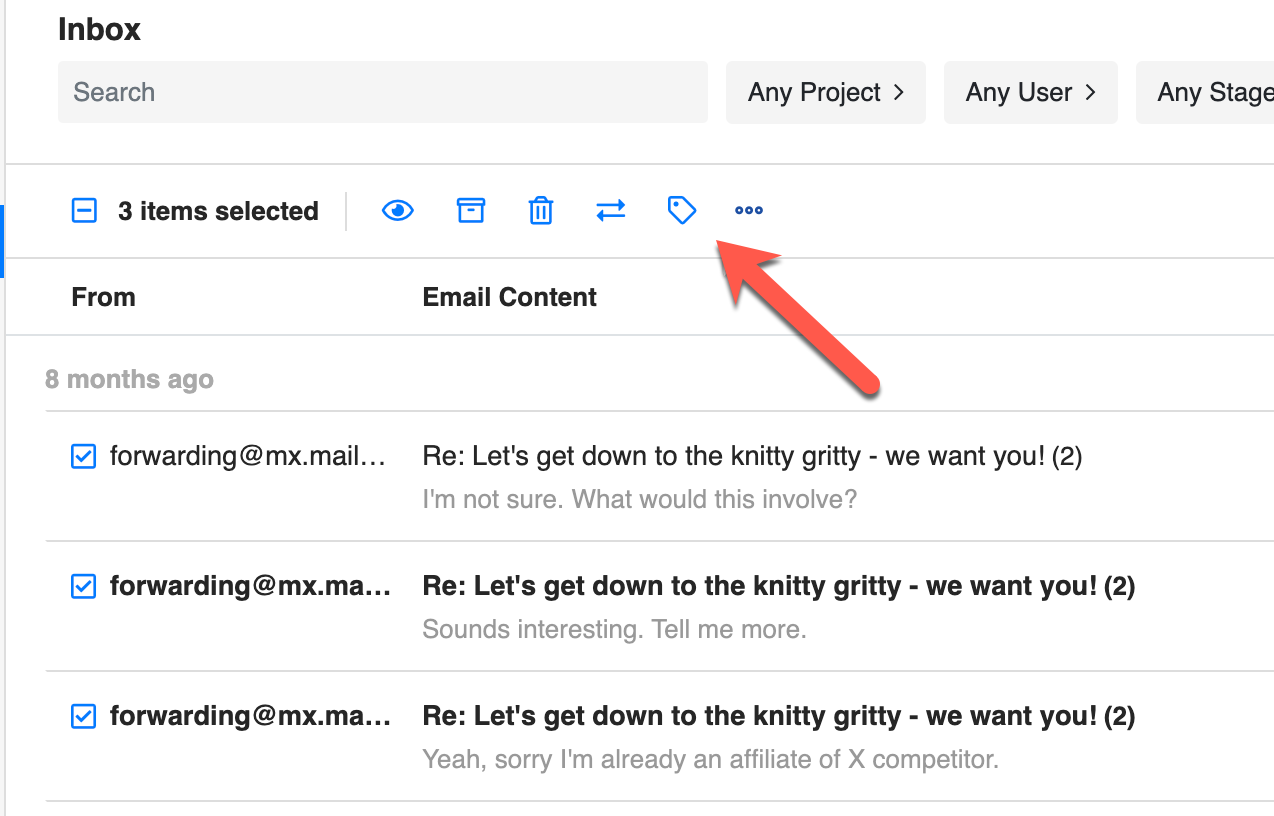This screenshot has height=816, width=1274.
Task: Uncheck the 'Sounds interesting' email checkbox
Action: (84, 586)
